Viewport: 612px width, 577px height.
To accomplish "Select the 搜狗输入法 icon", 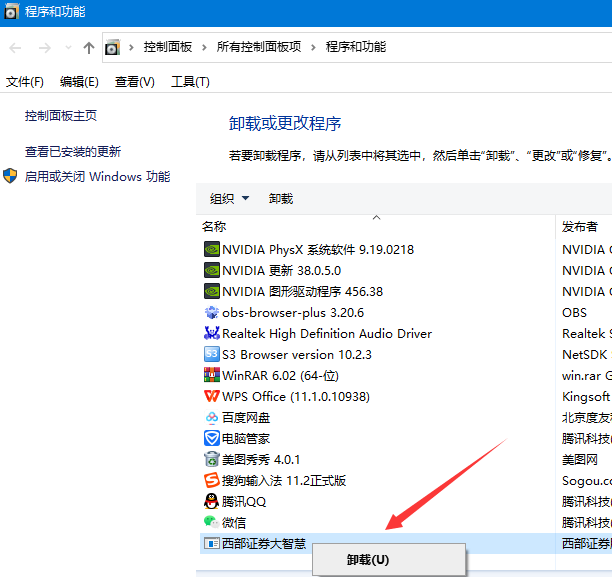I will 211,480.
